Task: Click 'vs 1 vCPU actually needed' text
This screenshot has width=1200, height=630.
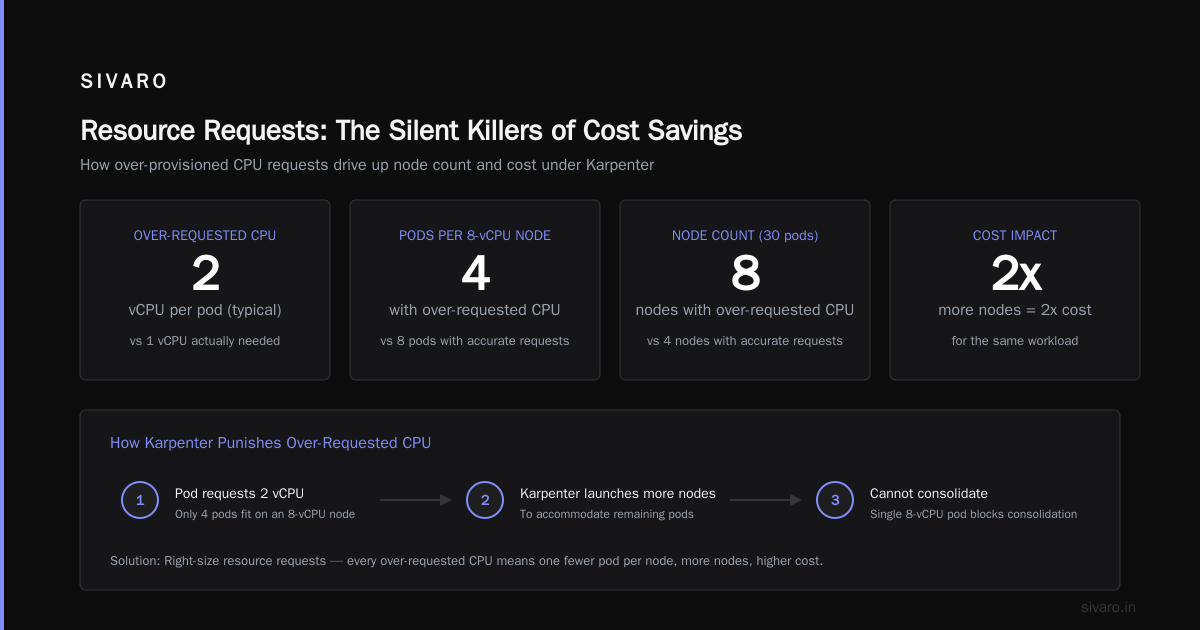Action: [205, 341]
